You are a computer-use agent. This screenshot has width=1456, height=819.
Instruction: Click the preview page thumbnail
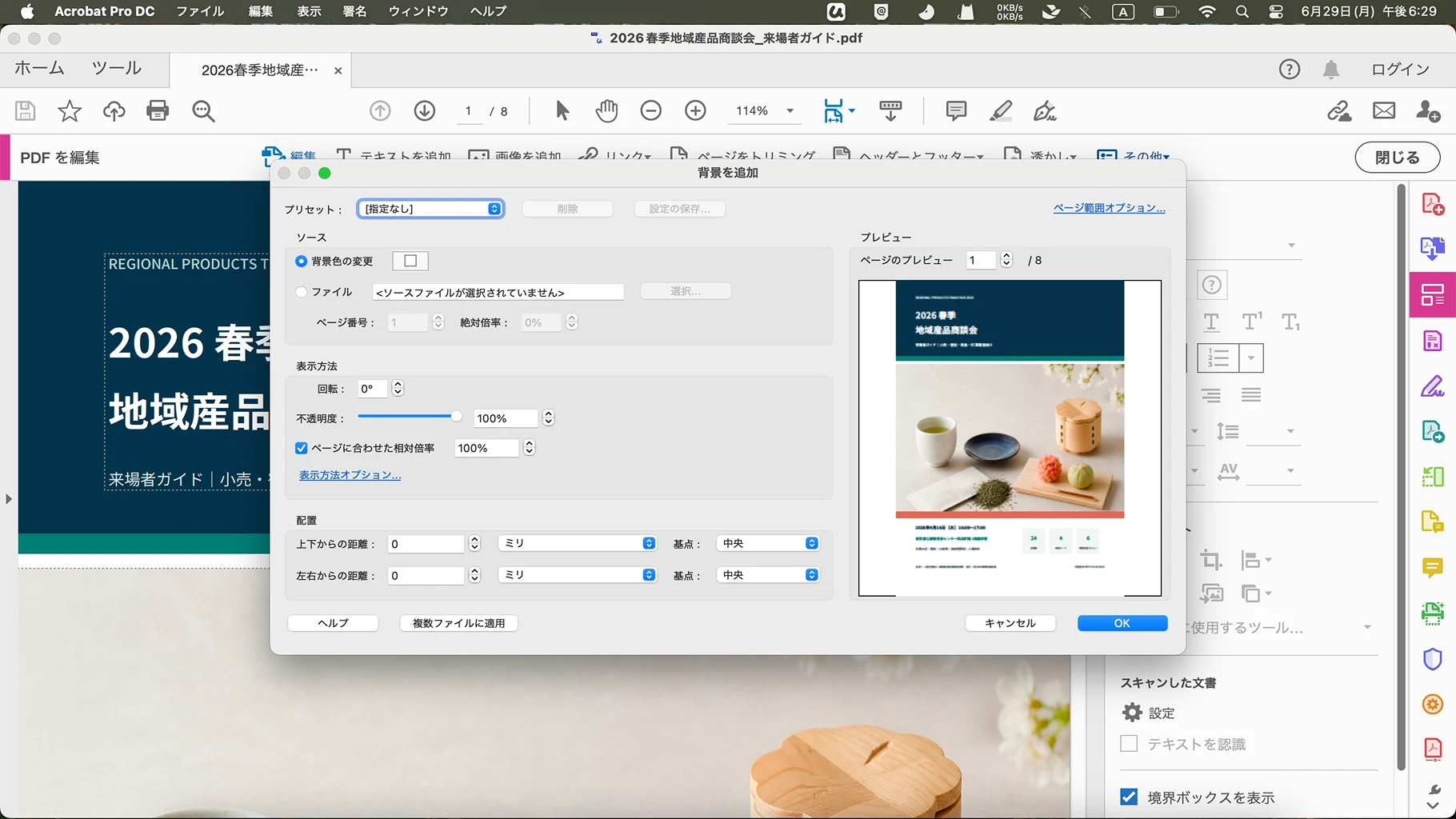1010,438
